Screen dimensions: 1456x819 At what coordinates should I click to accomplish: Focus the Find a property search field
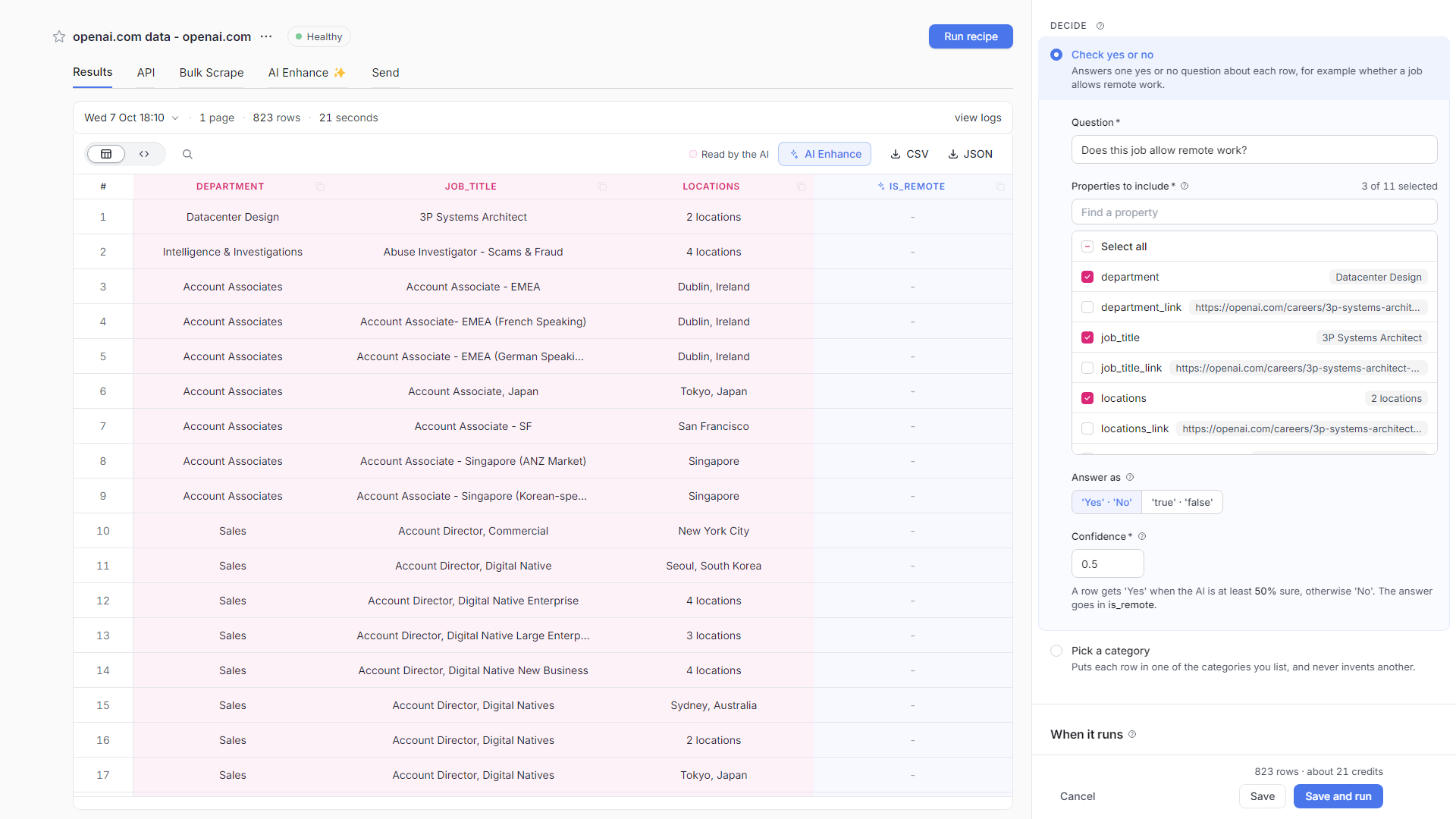point(1254,212)
